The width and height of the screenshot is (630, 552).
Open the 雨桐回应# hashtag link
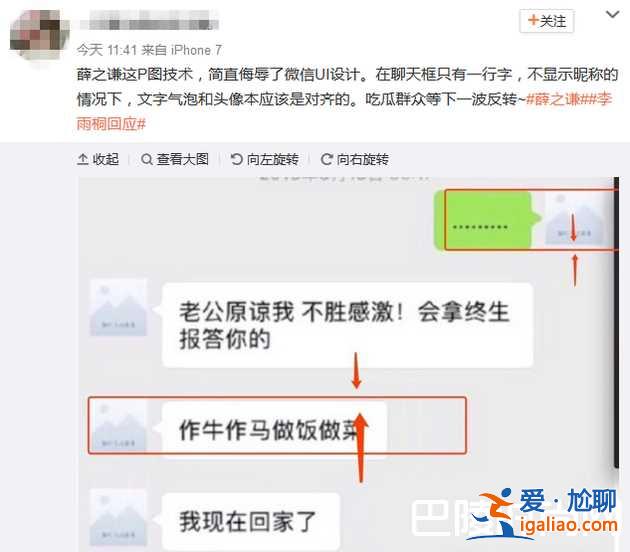pyautogui.click(x=111, y=124)
